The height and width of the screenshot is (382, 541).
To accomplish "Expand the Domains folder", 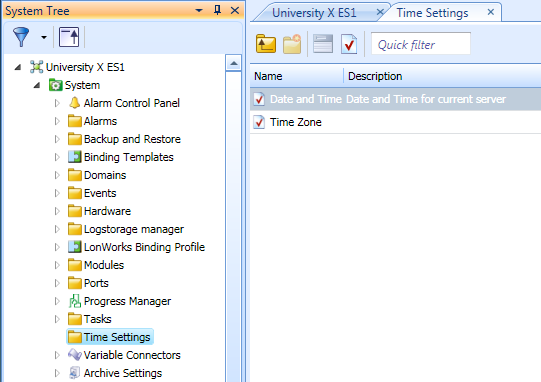I will [57, 175].
